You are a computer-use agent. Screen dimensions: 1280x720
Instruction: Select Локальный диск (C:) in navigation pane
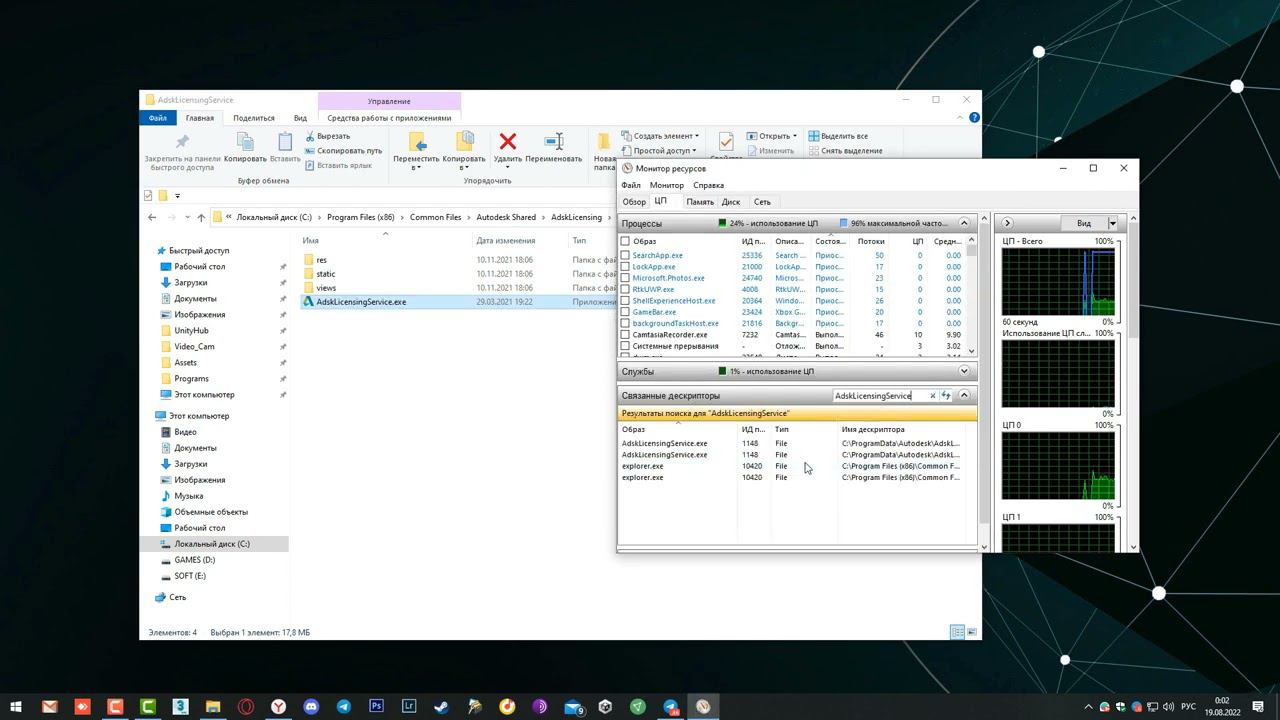[212, 544]
